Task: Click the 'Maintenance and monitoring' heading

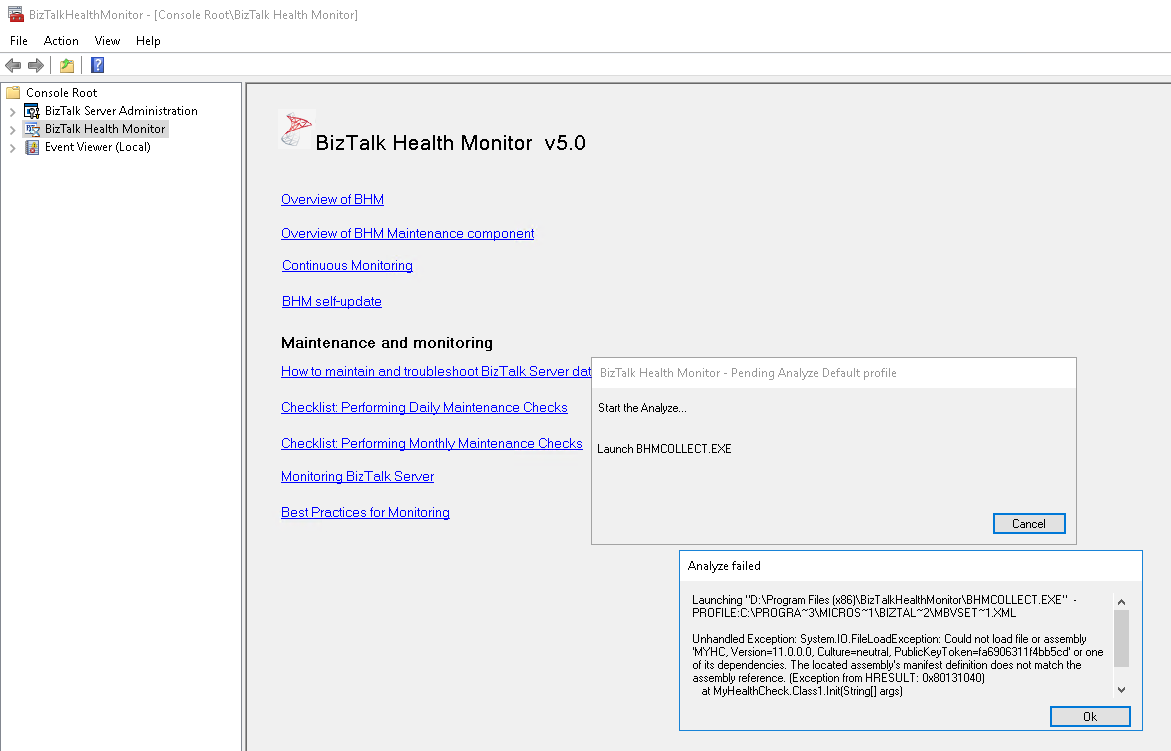Action: pyautogui.click(x=387, y=343)
